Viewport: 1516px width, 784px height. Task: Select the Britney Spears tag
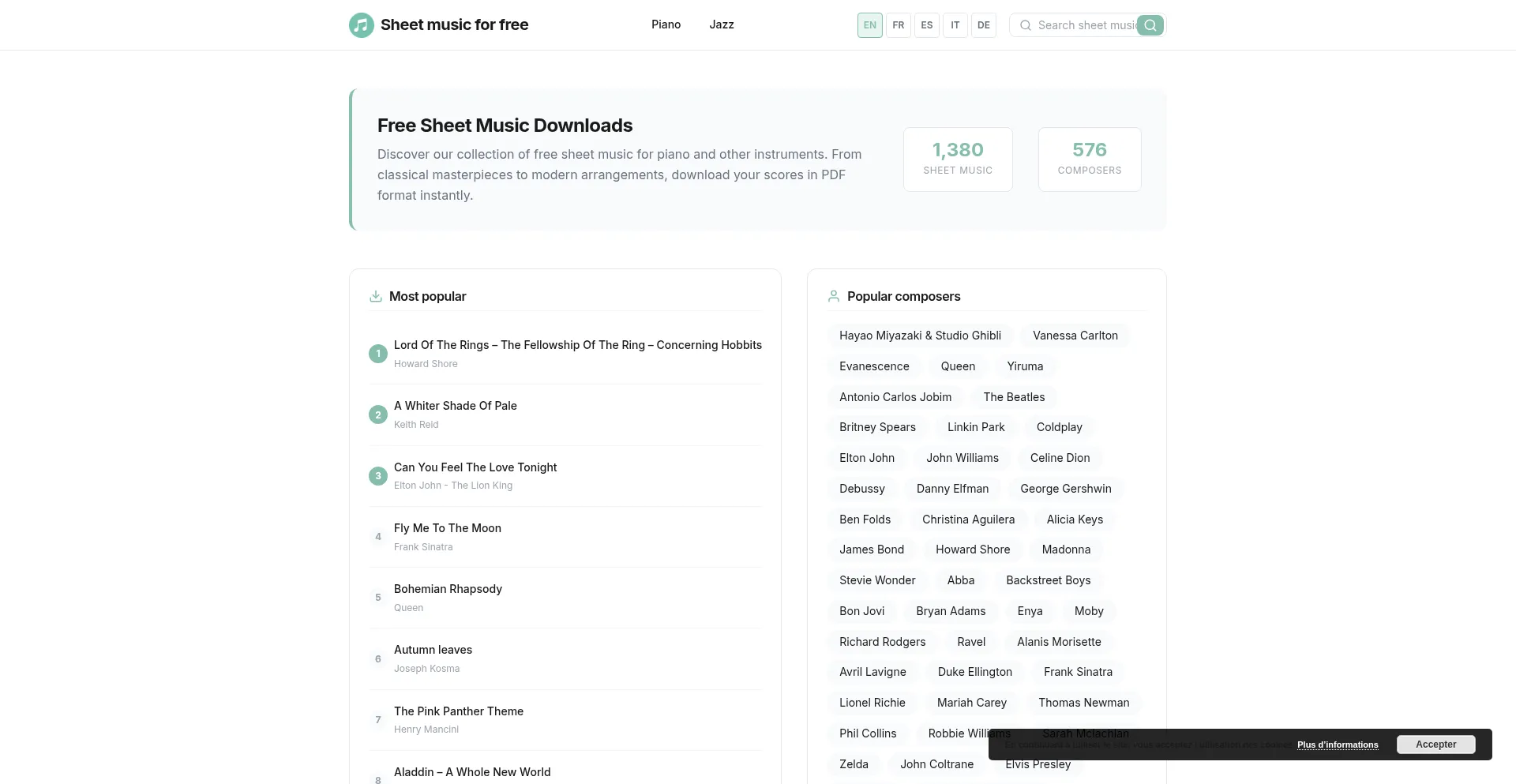tap(877, 427)
